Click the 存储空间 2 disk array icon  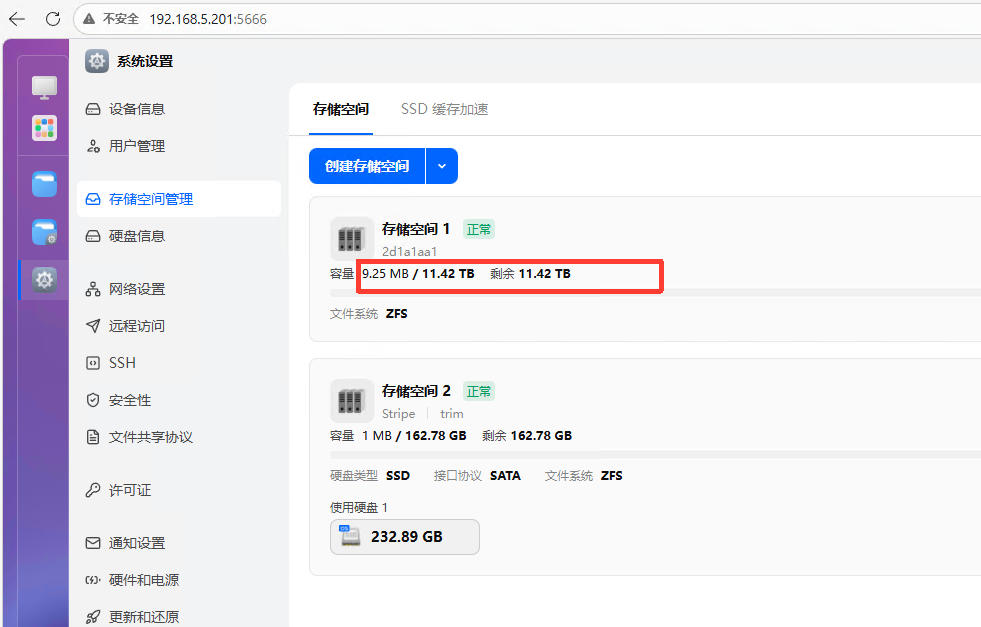352,400
